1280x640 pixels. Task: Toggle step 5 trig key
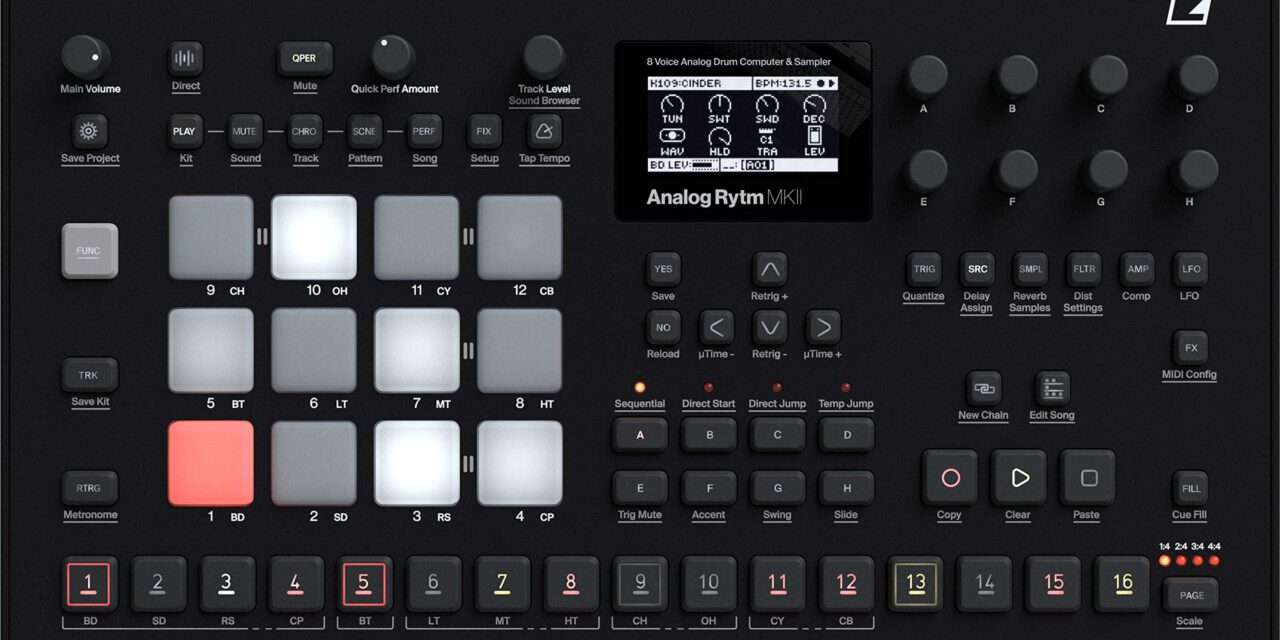click(364, 583)
